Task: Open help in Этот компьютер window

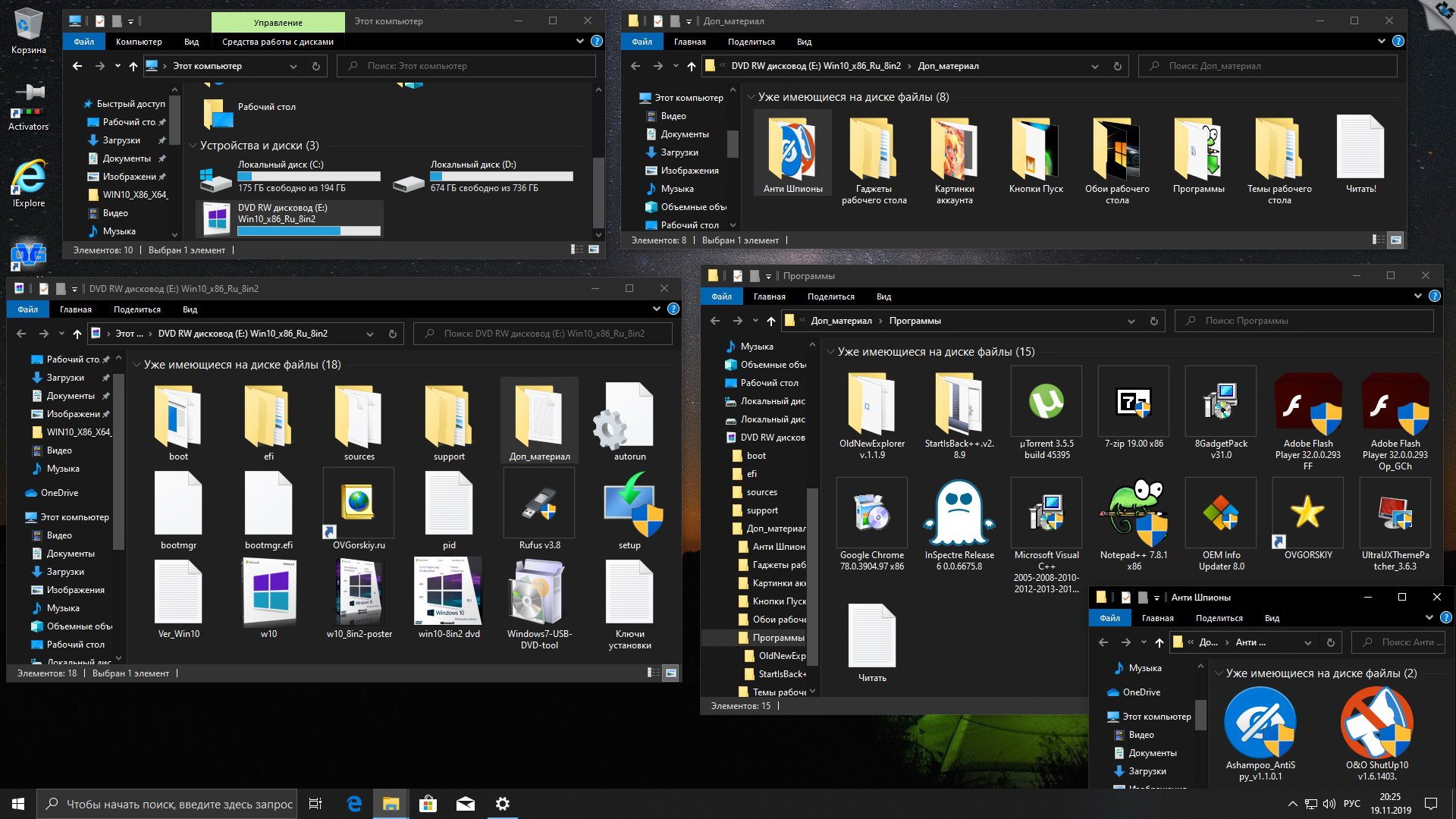Action: coord(597,41)
